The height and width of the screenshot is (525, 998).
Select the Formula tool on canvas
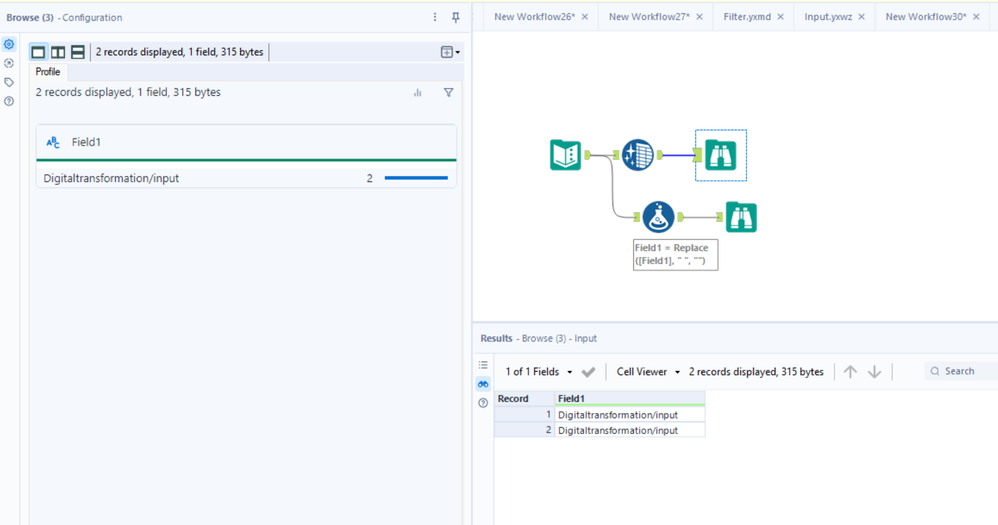[658, 217]
